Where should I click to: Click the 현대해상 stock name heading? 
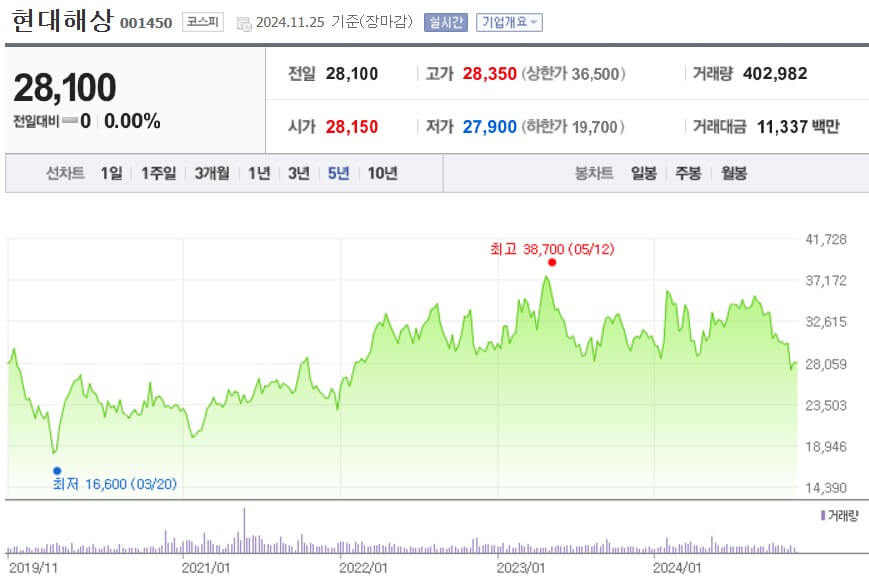(x=62, y=21)
